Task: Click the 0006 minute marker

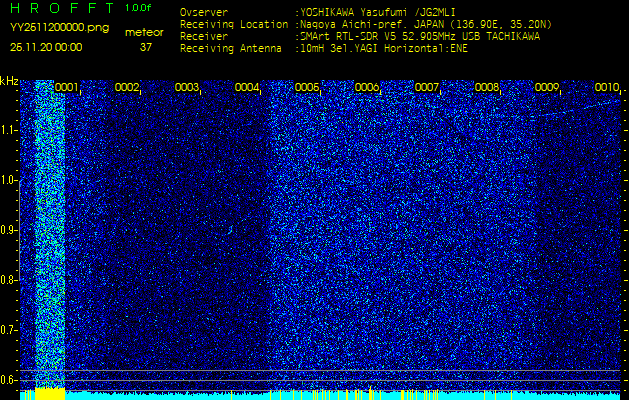Action: [367, 87]
